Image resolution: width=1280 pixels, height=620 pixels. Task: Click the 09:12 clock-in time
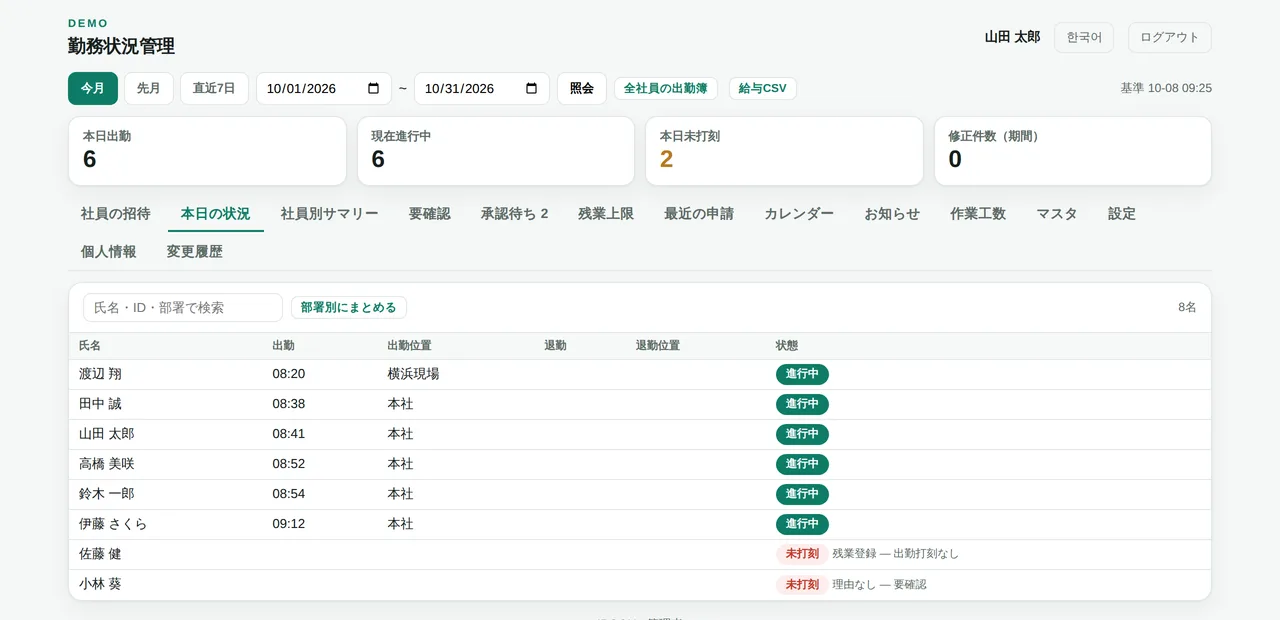[289, 524]
